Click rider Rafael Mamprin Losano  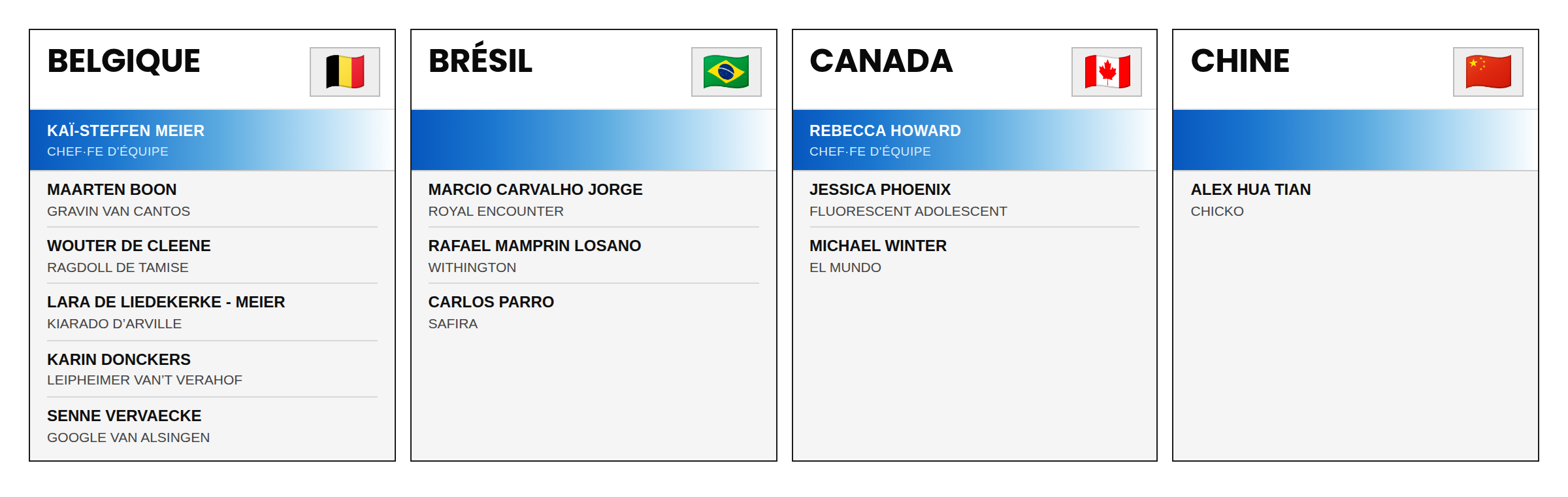coord(593,256)
